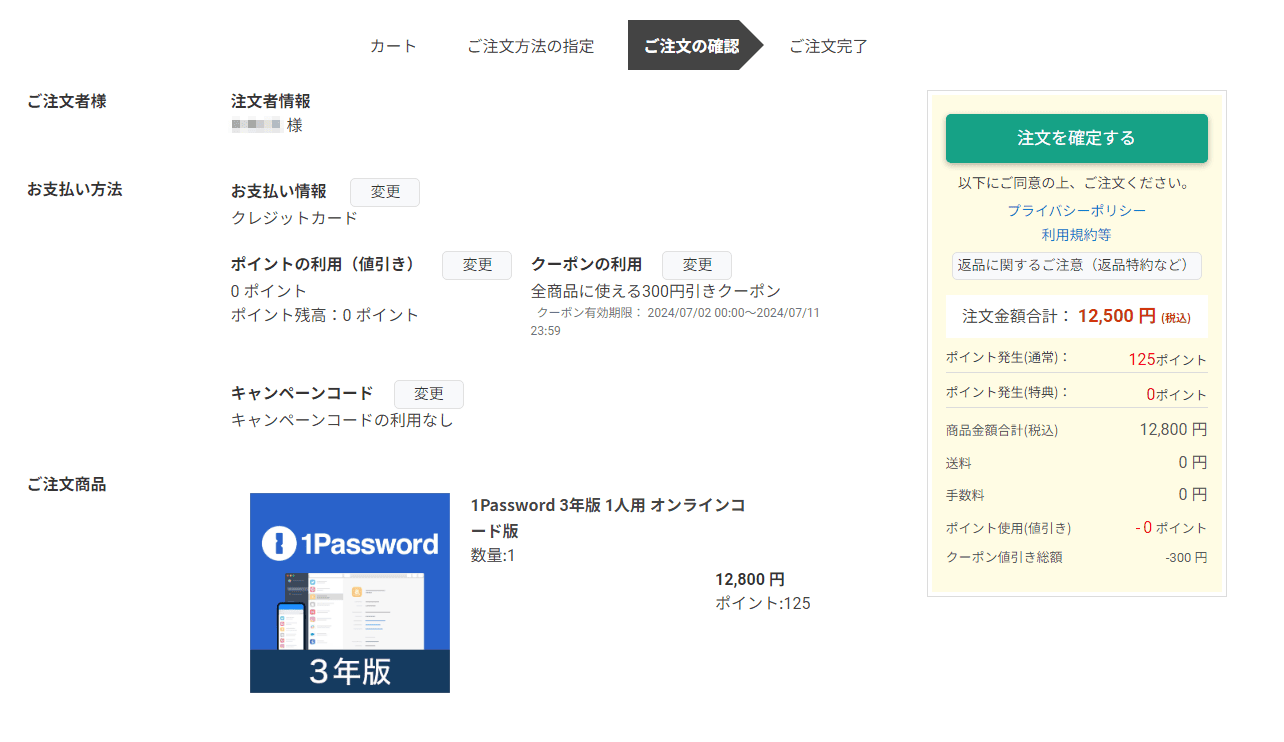The height and width of the screenshot is (742, 1284).
Task: Change クーポンの利用 coupon selection
Action: (x=697, y=265)
